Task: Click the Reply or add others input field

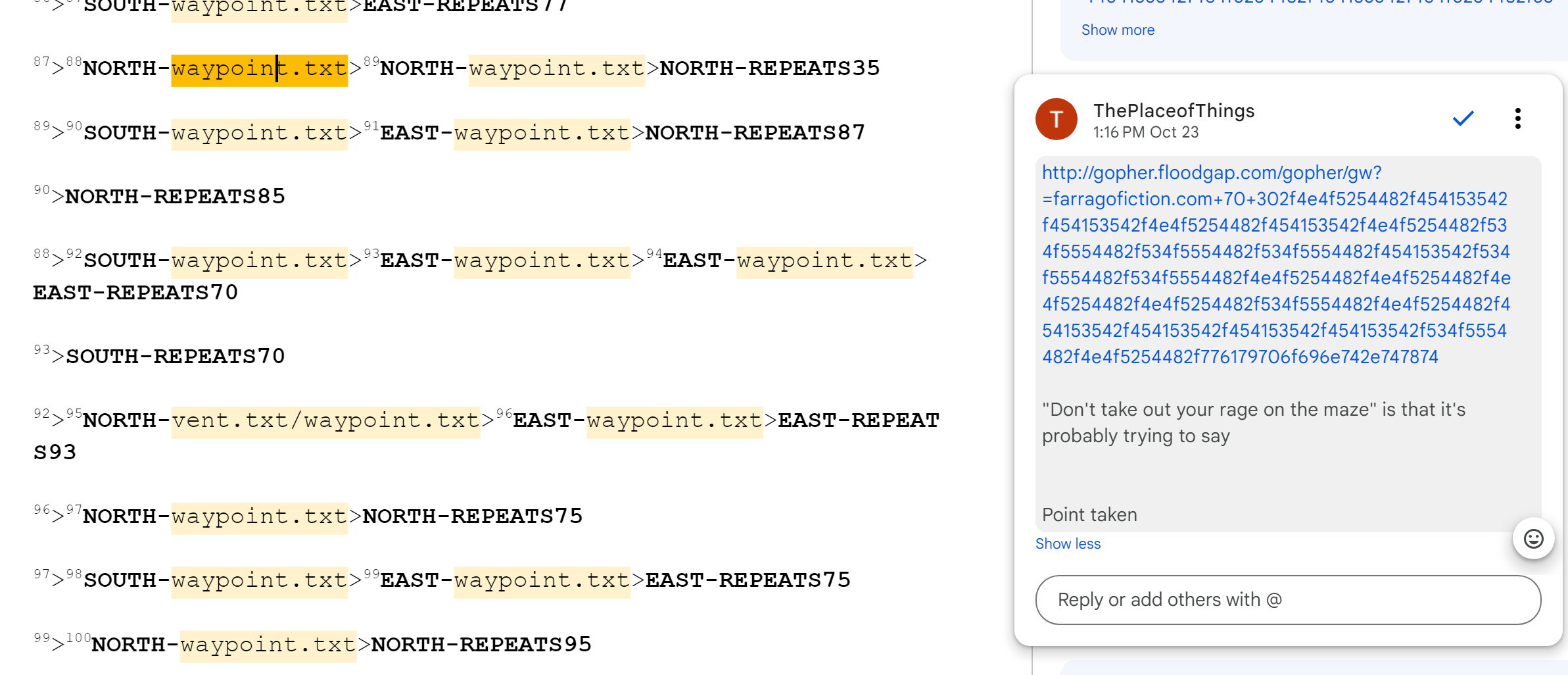Action: click(x=1287, y=600)
